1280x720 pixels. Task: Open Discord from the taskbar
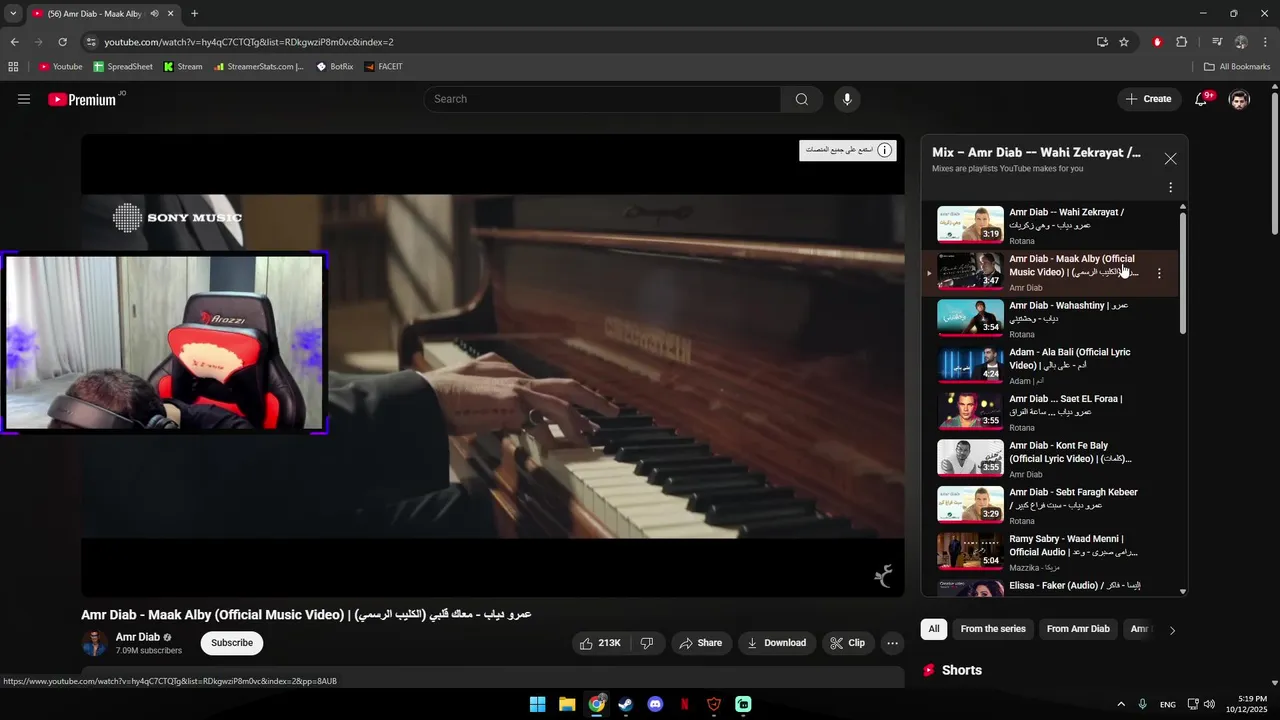click(x=655, y=704)
